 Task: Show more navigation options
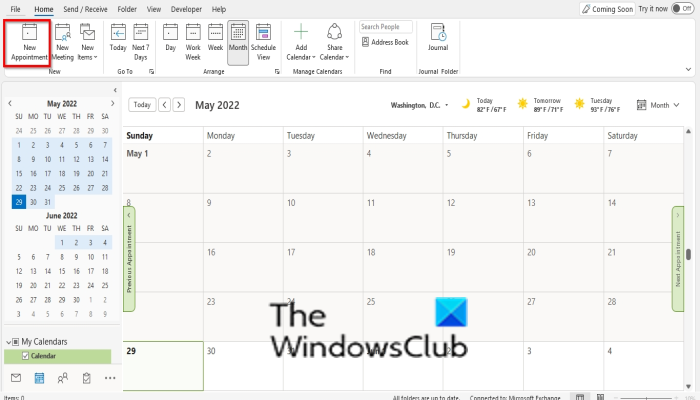(x=110, y=378)
